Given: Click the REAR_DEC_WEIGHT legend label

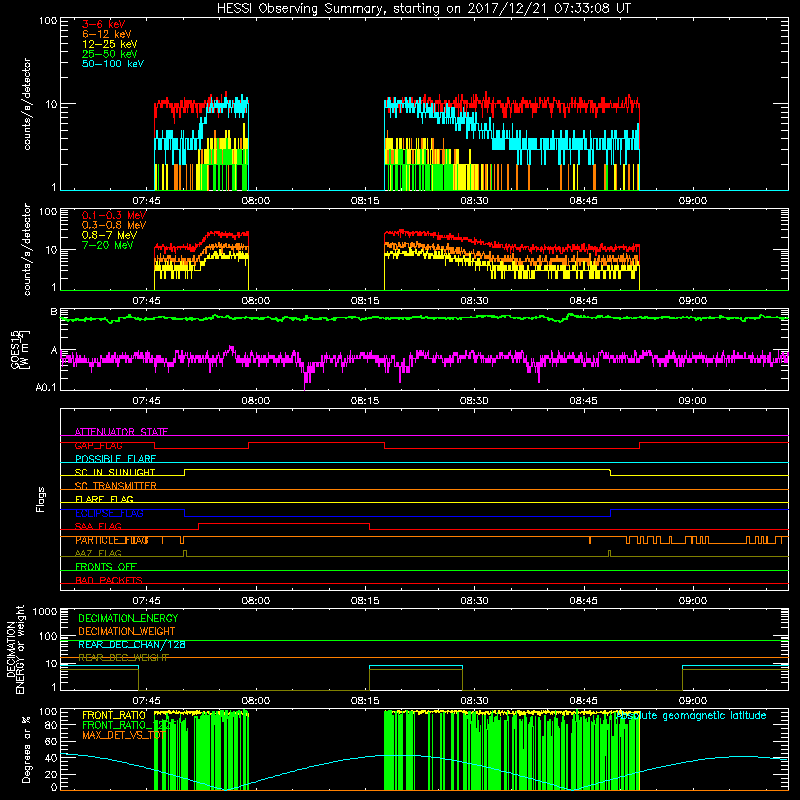Looking at the screenshot, I should pyautogui.click(x=123, y=658).
